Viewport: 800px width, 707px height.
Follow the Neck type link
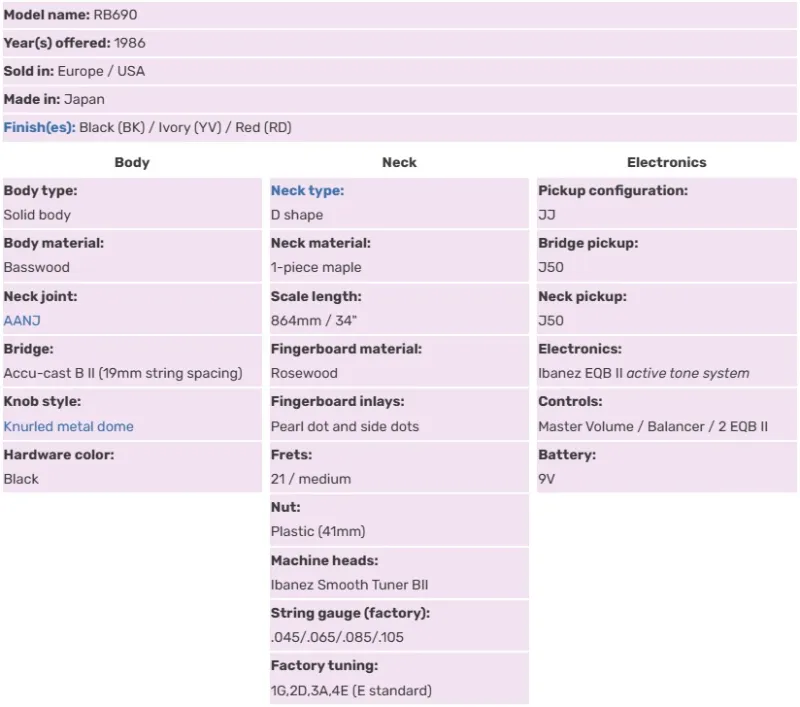point(307,191)
